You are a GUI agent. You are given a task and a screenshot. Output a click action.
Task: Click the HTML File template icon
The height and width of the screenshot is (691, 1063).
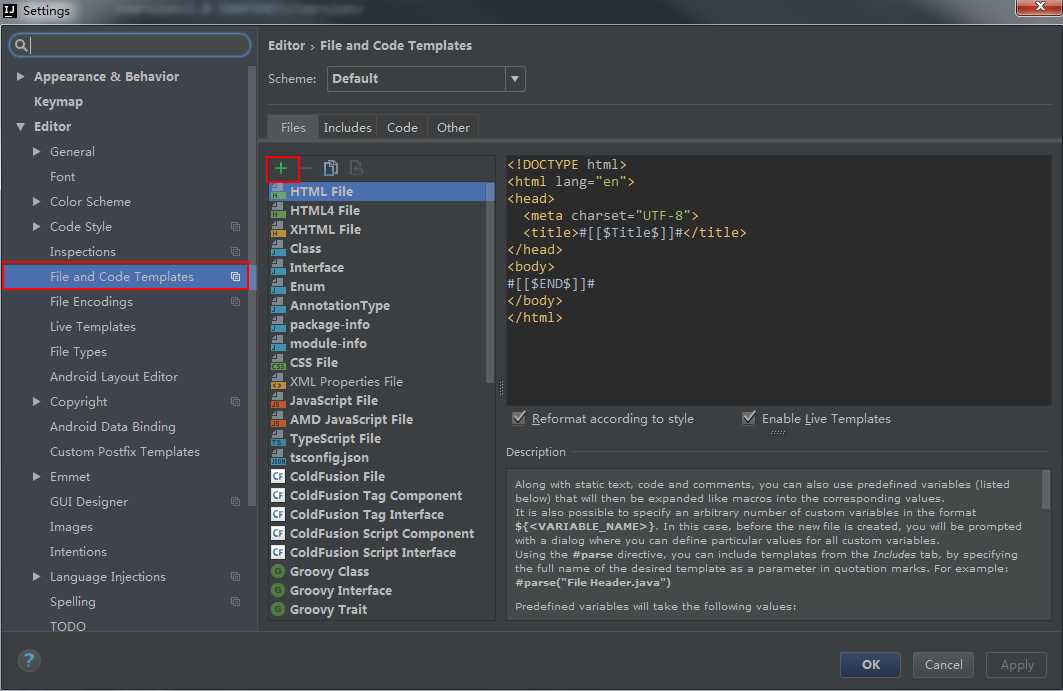click(278, 192)
